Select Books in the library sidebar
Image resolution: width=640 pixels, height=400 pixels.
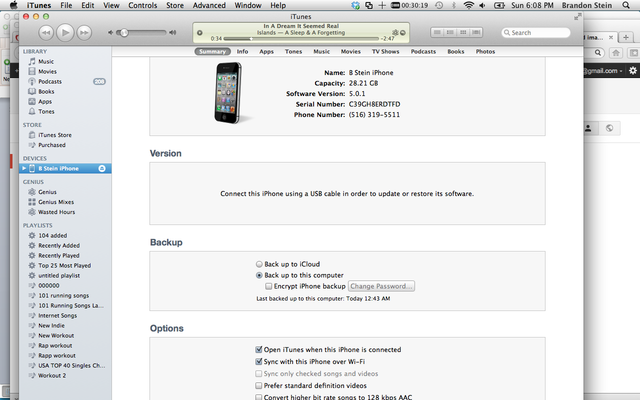[46, 91]
